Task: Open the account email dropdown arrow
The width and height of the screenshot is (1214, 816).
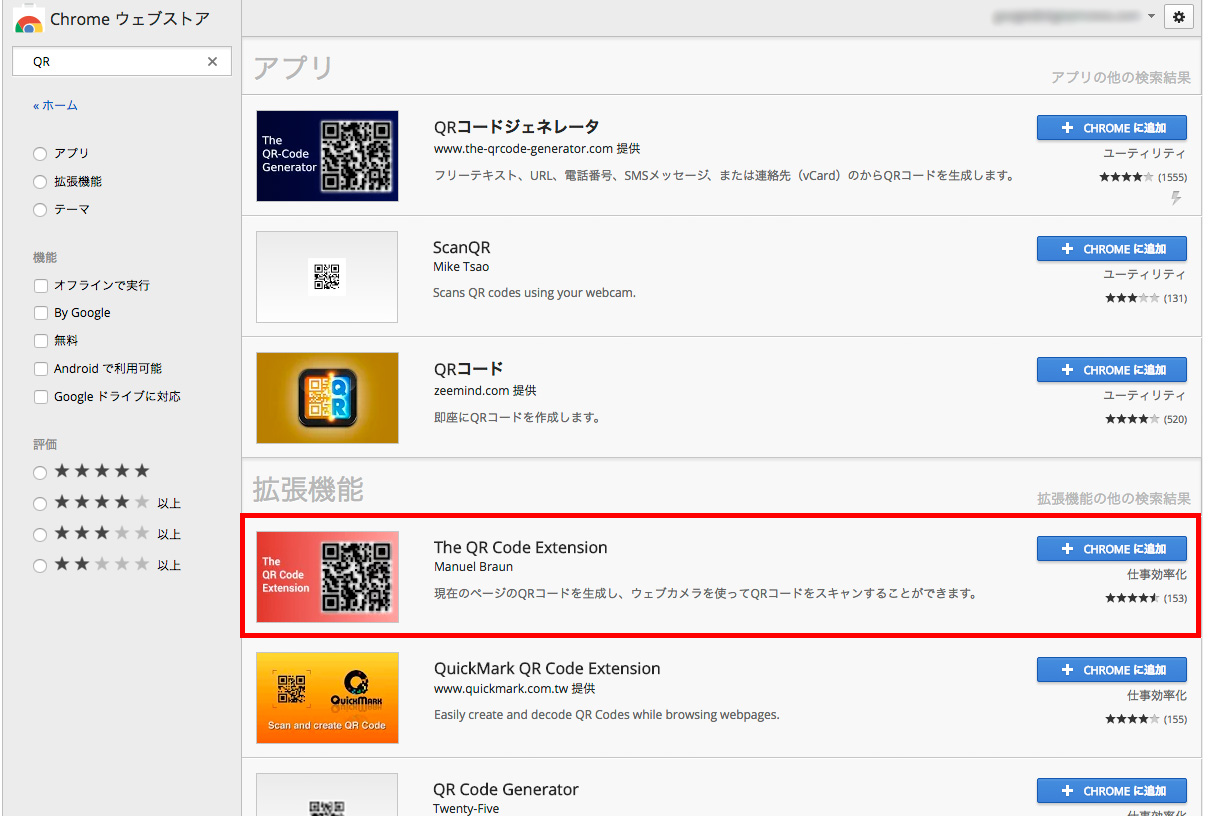Action: 1151,17
